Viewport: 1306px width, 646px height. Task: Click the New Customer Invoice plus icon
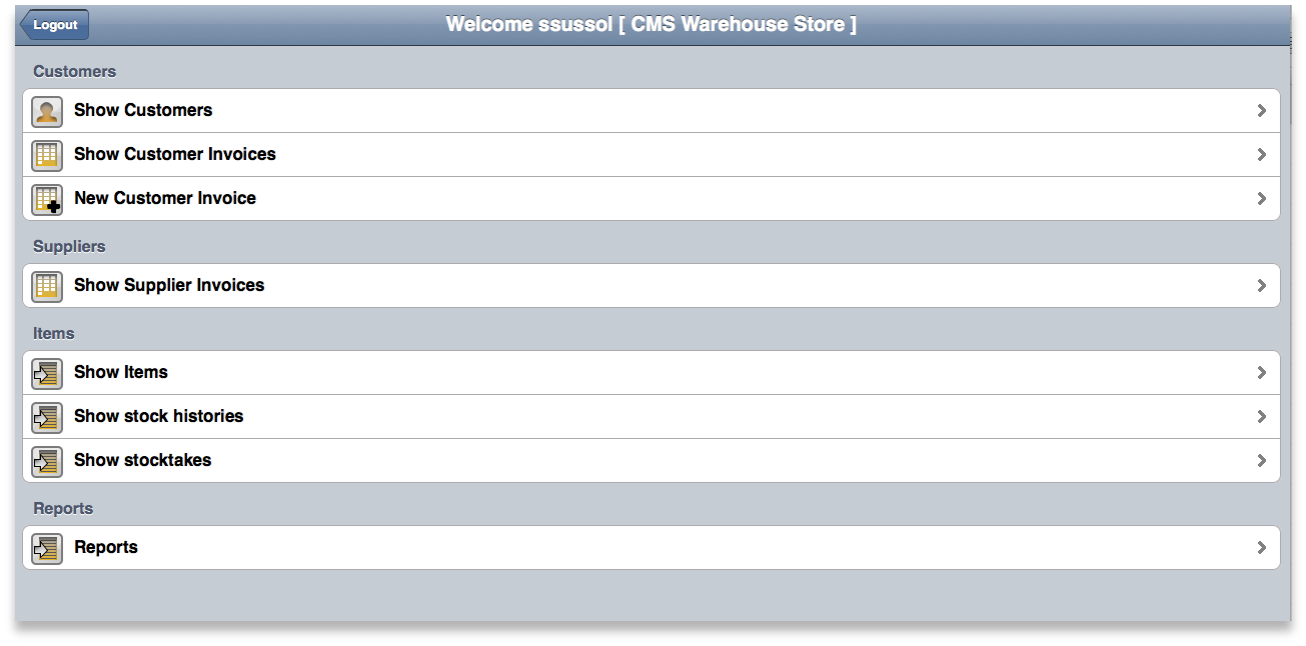pos(47,199)
